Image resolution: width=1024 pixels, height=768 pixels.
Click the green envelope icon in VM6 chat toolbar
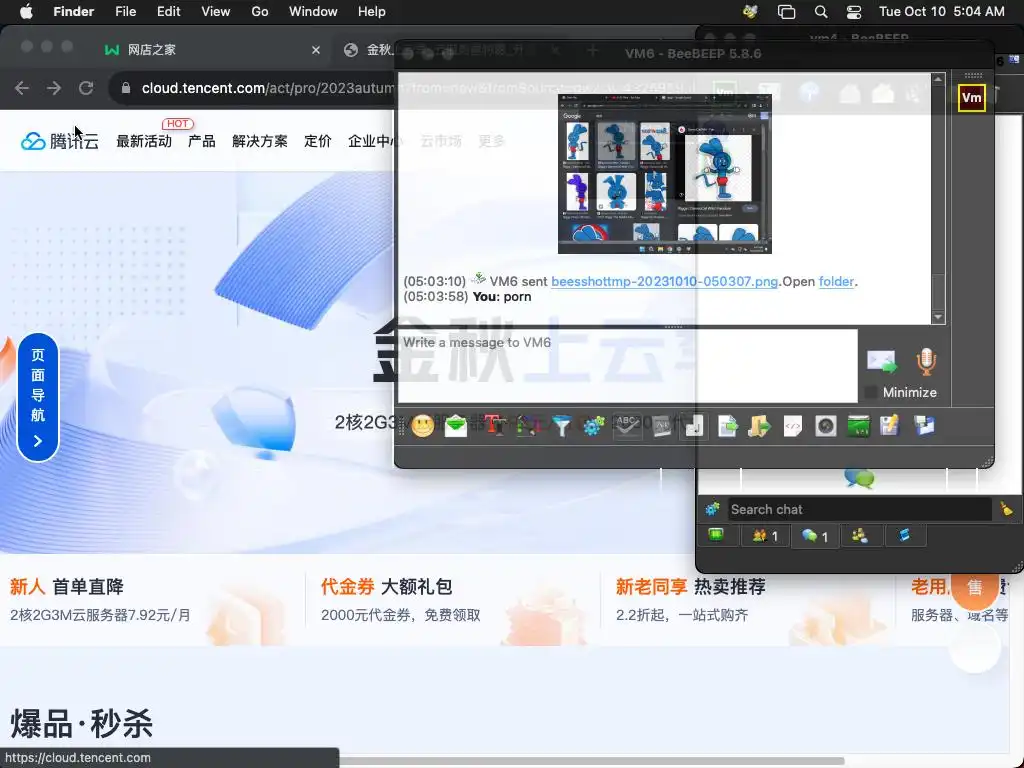pyautogui.click(x=456, y=426)
